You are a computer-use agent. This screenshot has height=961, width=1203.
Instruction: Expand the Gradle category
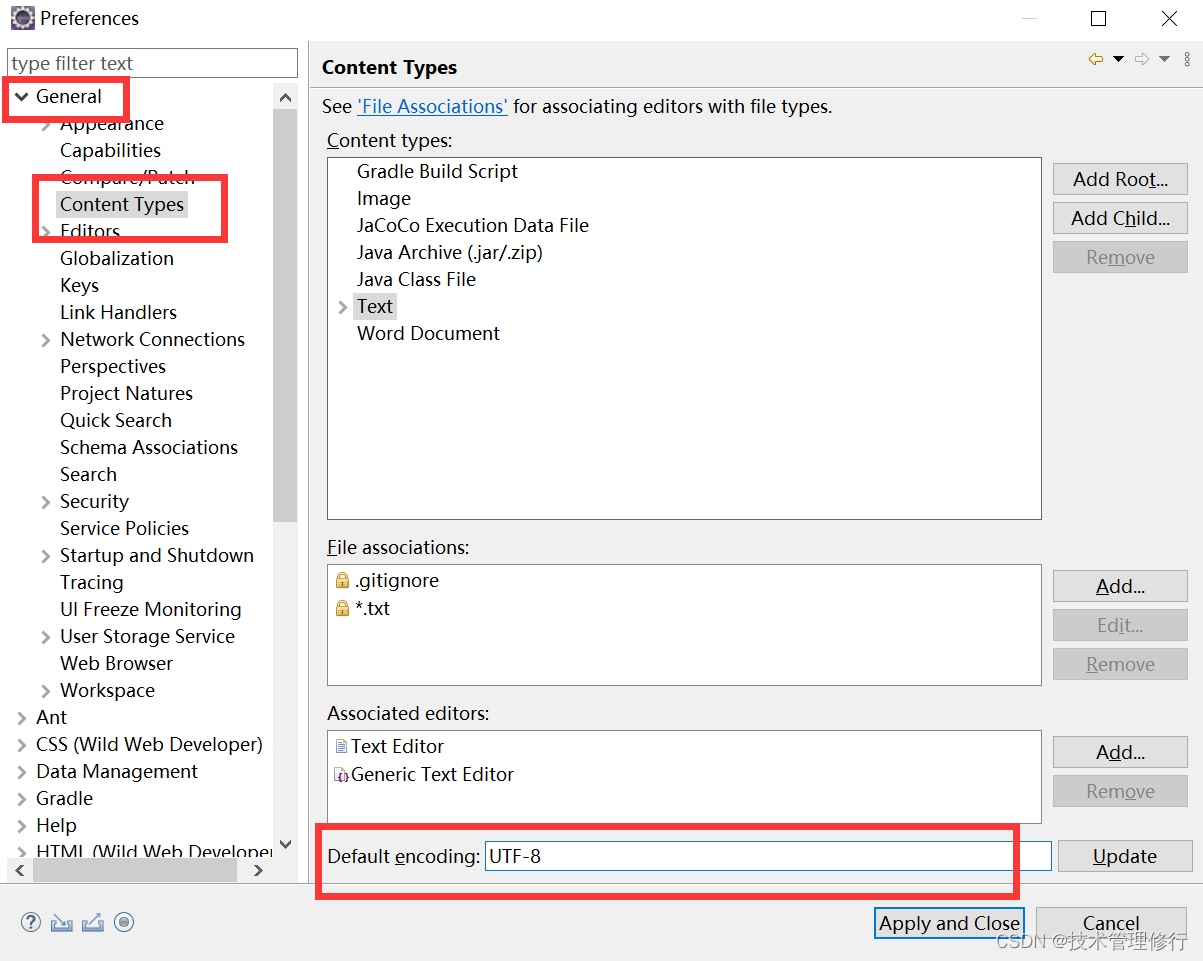[22, 799]
